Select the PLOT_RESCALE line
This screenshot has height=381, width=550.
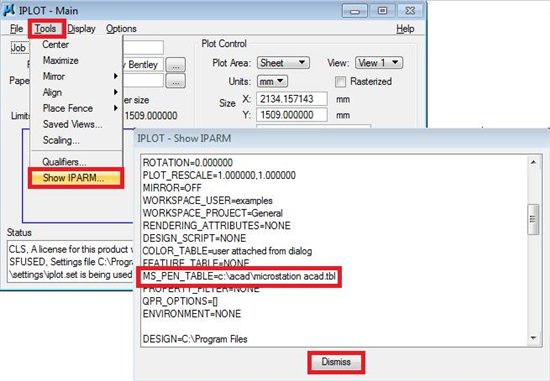click(219, 175)
